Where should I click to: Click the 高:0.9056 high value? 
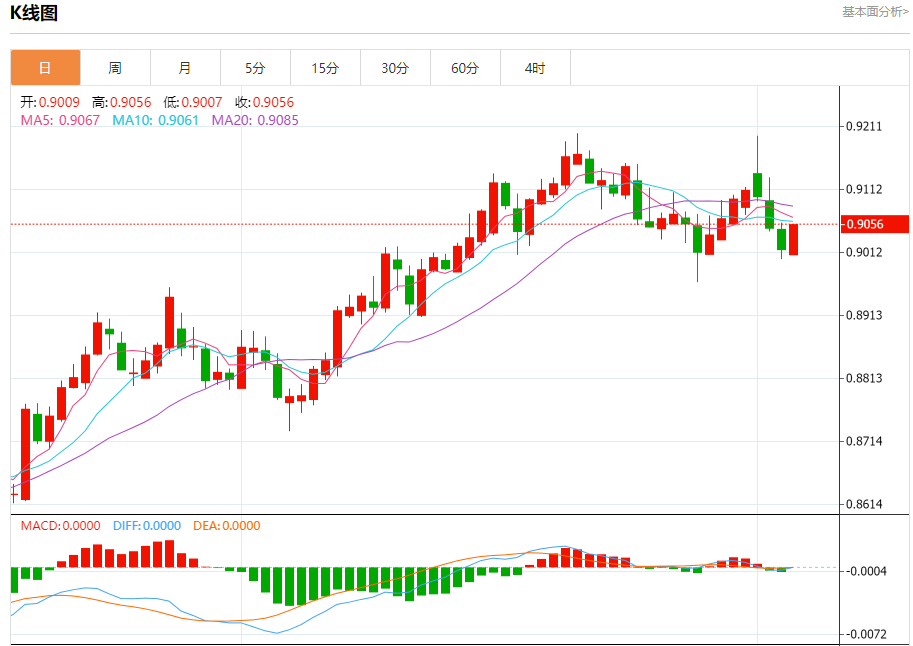coord(121,103)
